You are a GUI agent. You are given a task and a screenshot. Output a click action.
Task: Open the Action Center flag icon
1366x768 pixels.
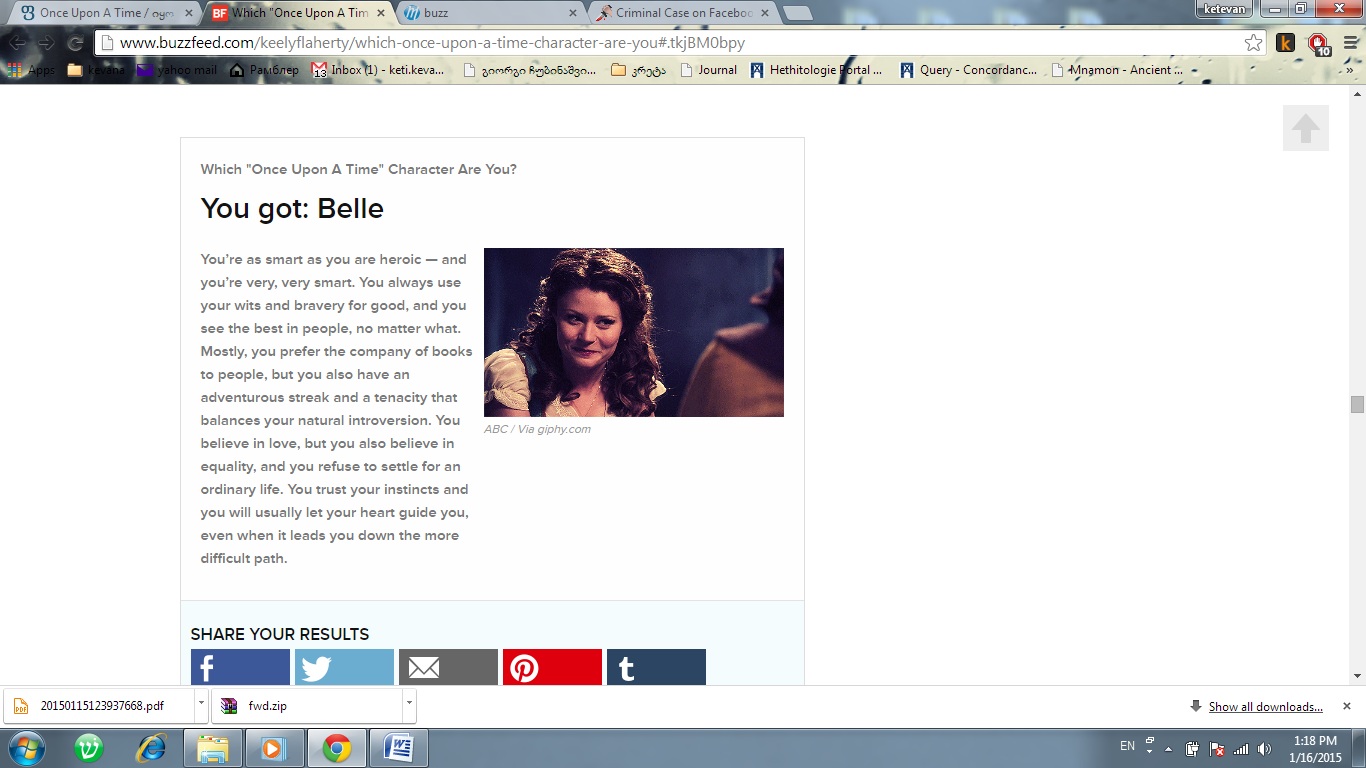[x=1217, y=749]
